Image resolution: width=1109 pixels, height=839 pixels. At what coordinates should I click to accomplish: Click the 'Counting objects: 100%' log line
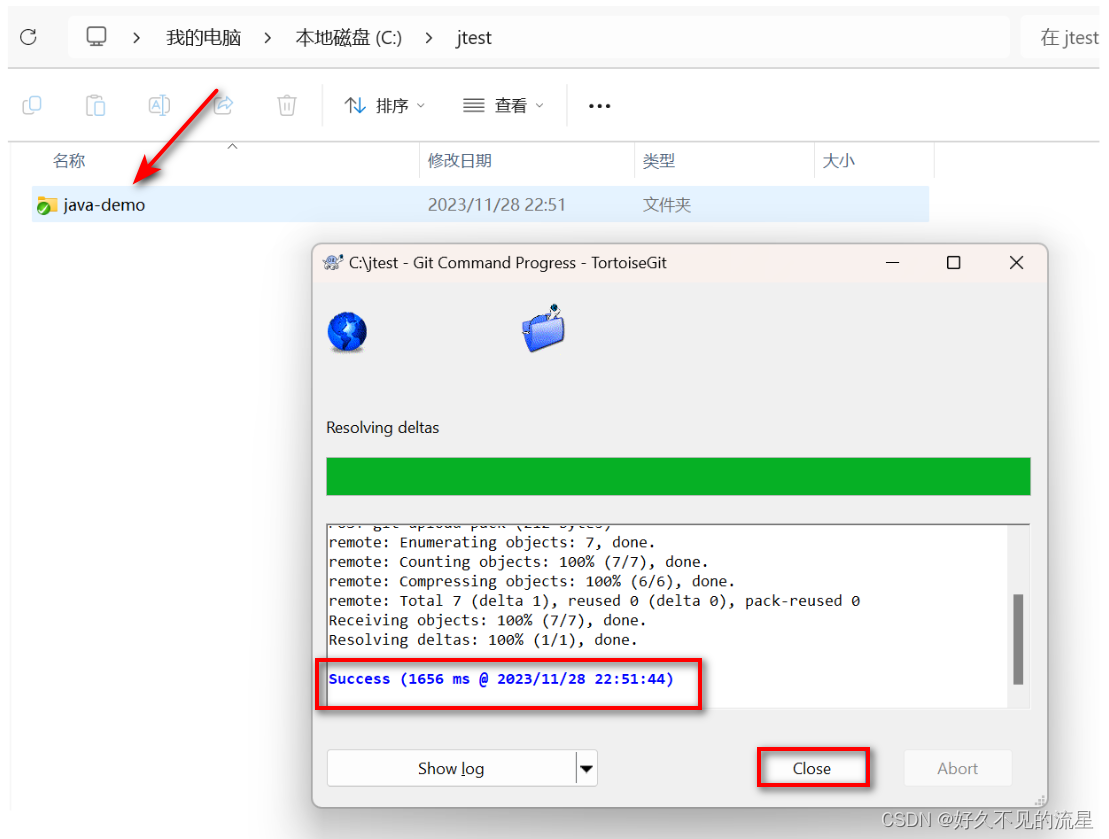pyautogui.click(x=518, y=562)
